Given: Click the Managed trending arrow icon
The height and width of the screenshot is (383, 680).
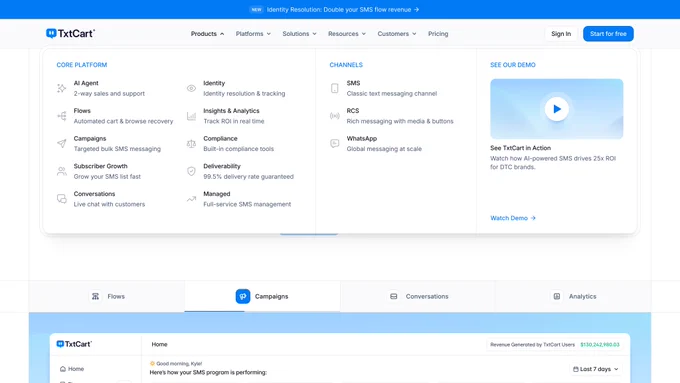Looking at the screenshot, I should pos(191,199).
